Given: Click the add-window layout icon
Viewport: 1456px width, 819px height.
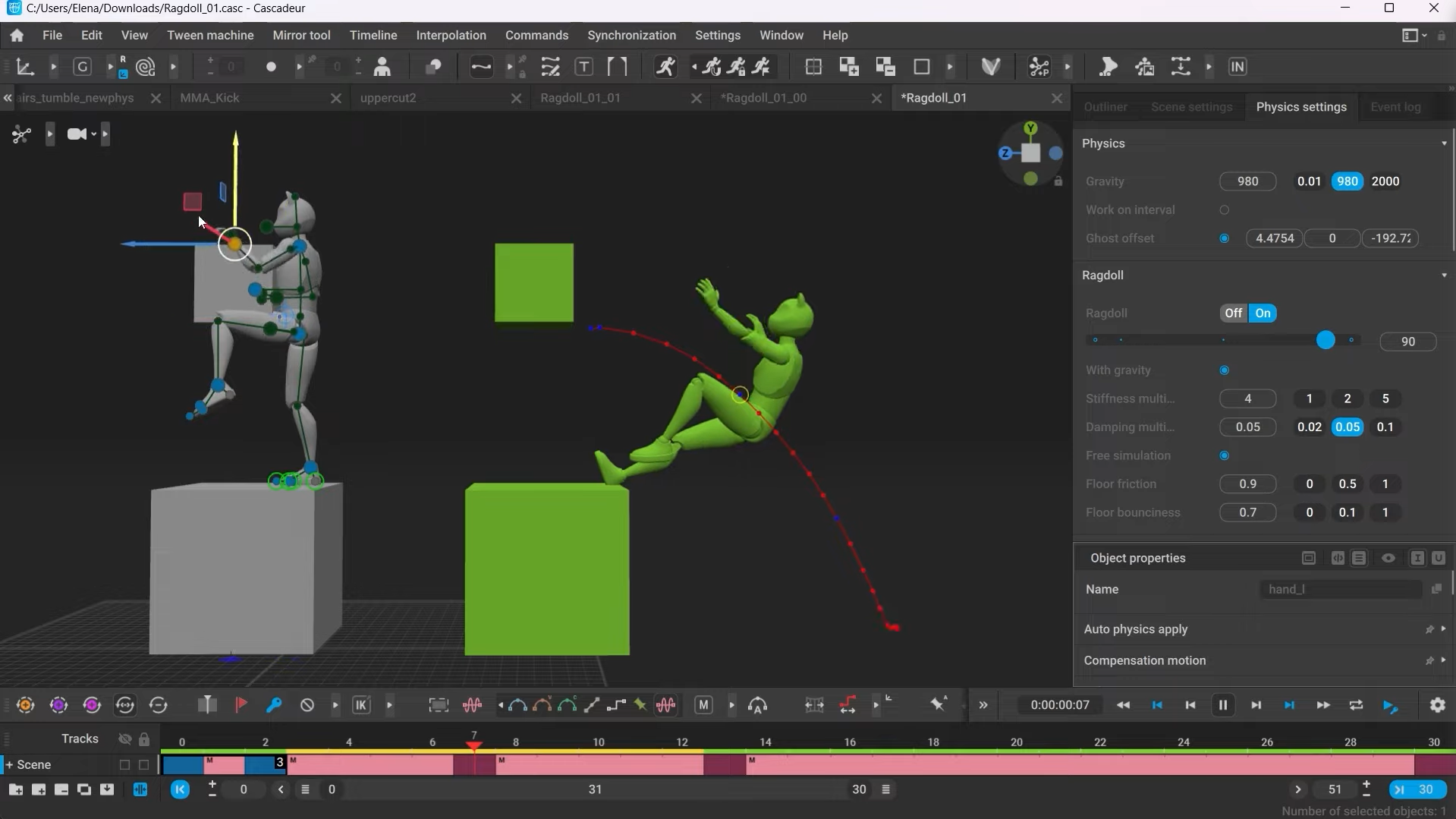Looking at the screenshot, I should pos(848,67).
